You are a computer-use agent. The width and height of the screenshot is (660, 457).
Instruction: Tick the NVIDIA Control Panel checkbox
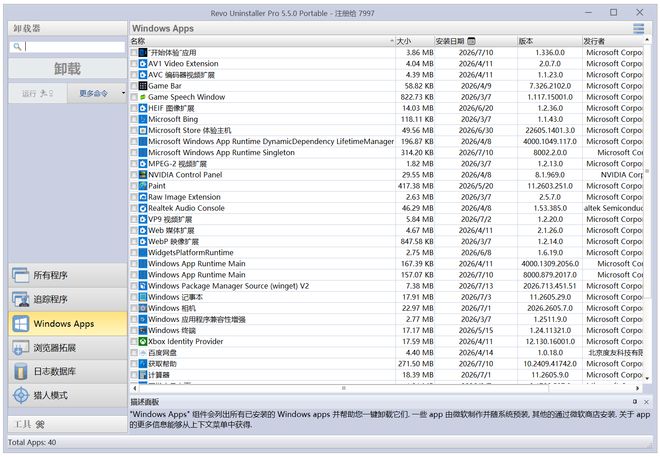134,175
